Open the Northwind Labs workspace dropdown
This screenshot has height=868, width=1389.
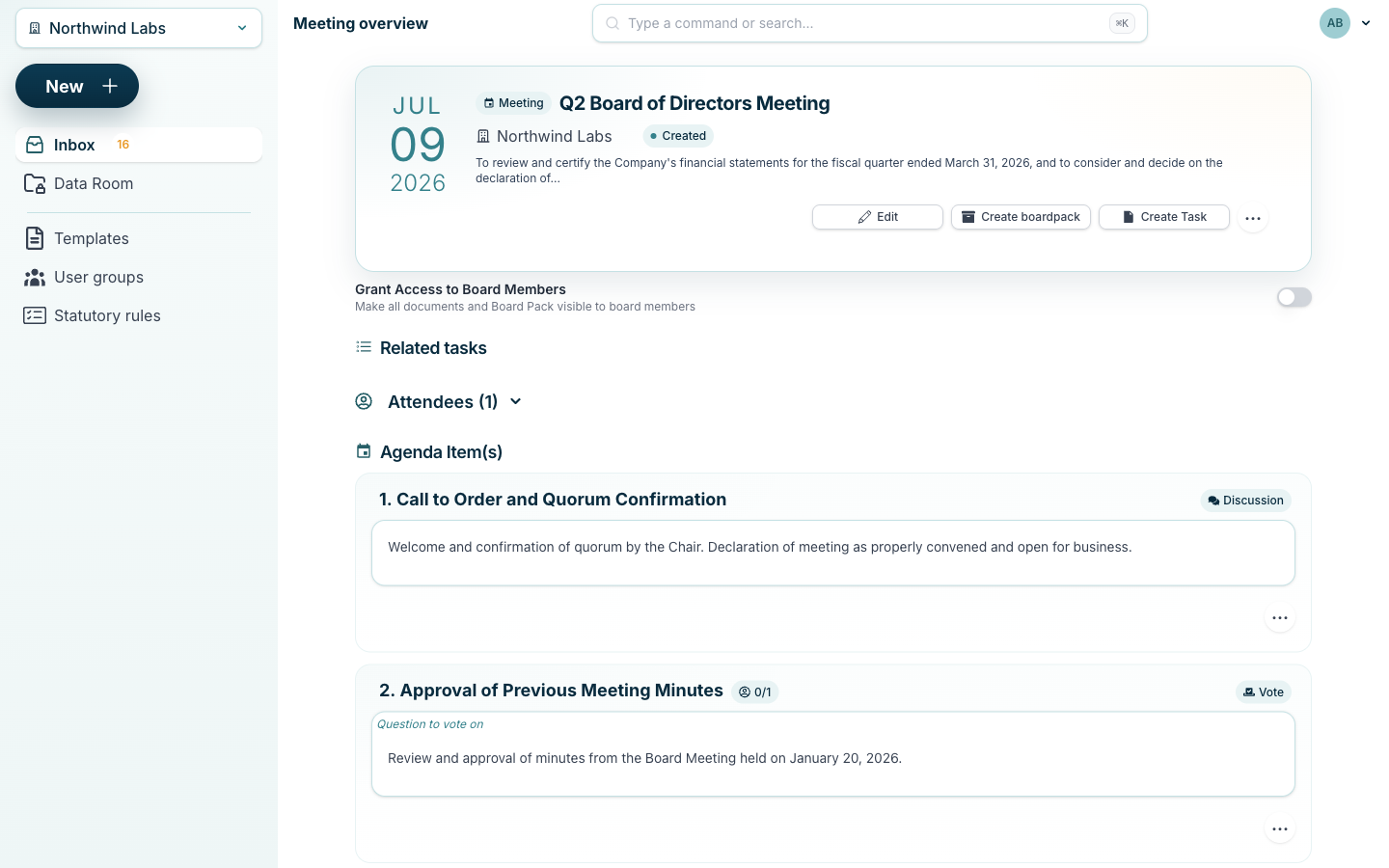(x=139, y=28)
